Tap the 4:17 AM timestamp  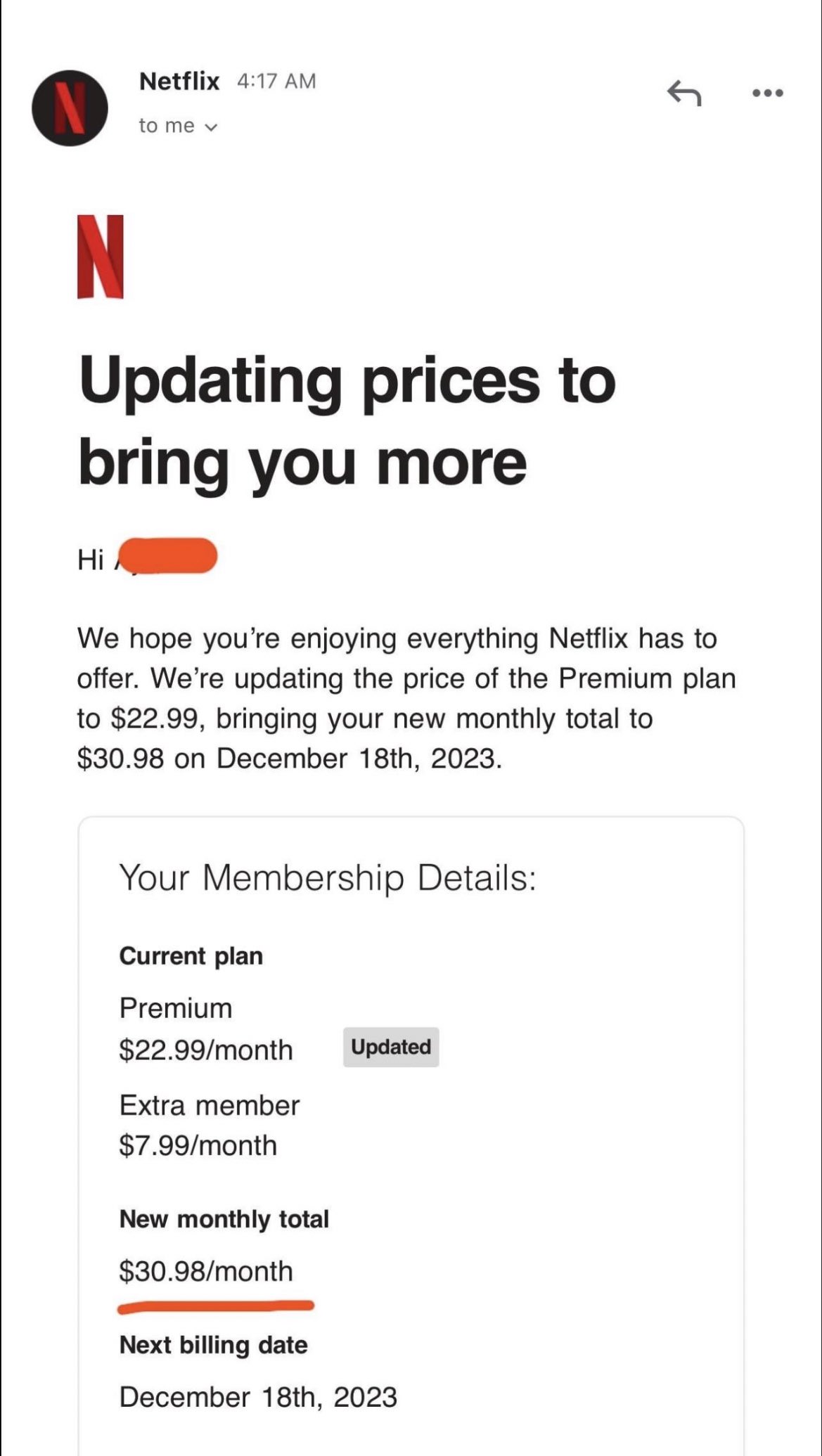pos(276,82)
